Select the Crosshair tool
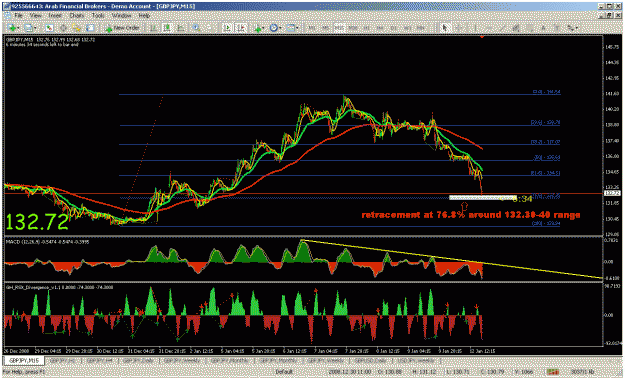Image resolution: width=625 pixels, height=378 pixels. click(x=459, y=28)
